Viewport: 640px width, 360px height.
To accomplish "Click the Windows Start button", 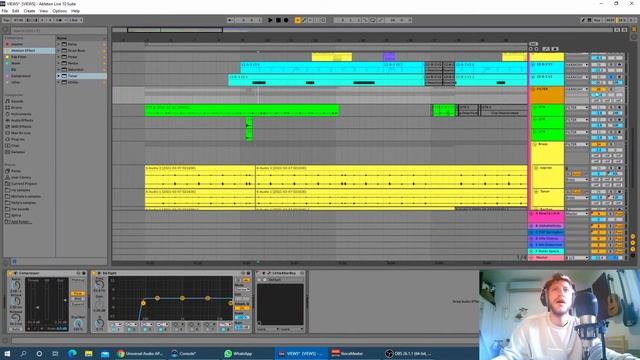I will point(7,353).
